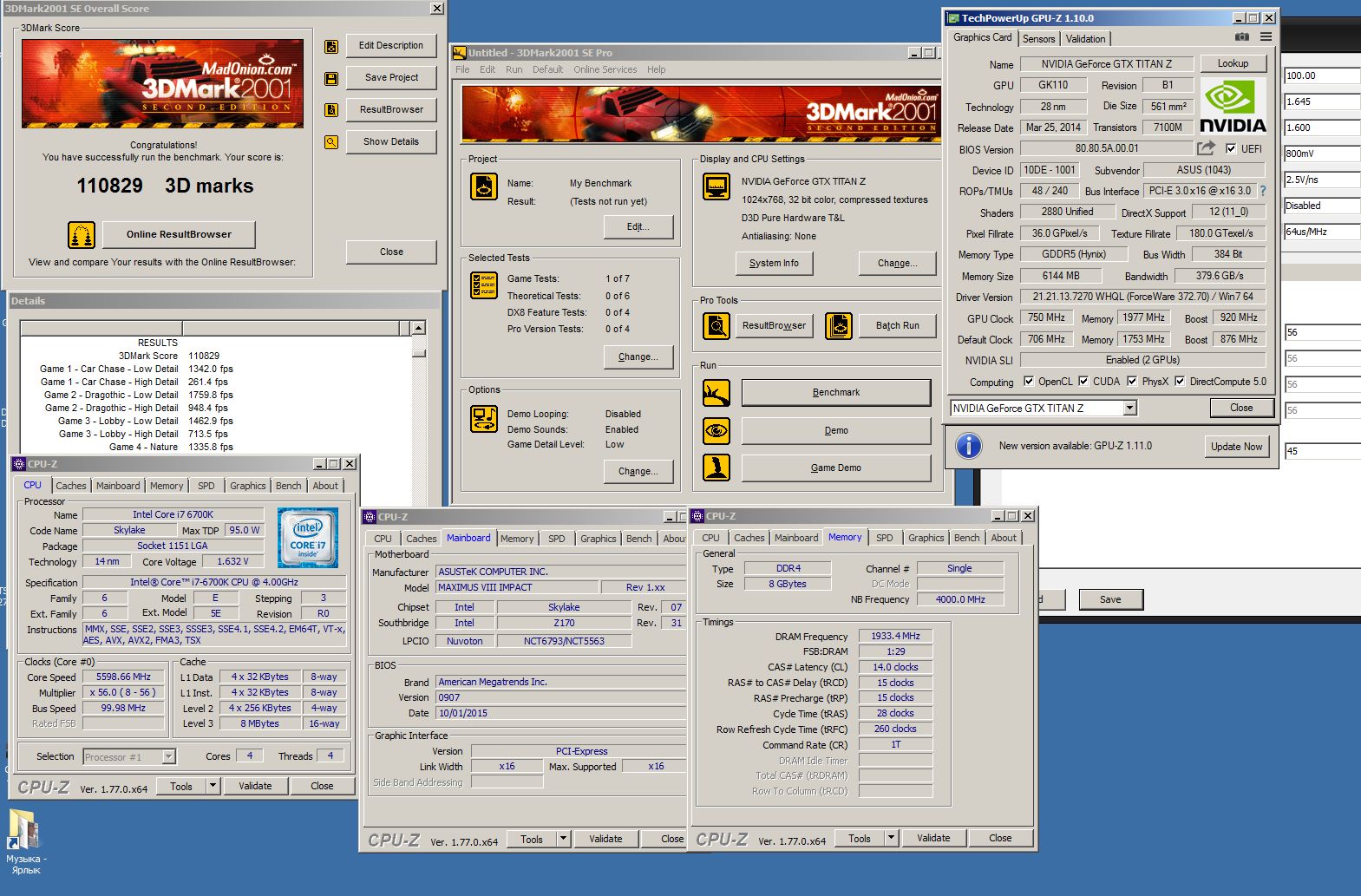The image size is (1361, 896).
Task: Click the 100.00 input field in background window
Action: point(1322,75)
